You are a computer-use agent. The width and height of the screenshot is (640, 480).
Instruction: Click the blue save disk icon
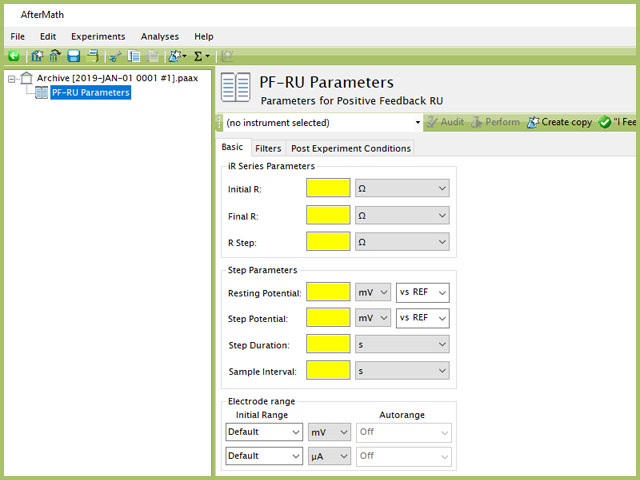pyautogui.click(x=73, y=56)
